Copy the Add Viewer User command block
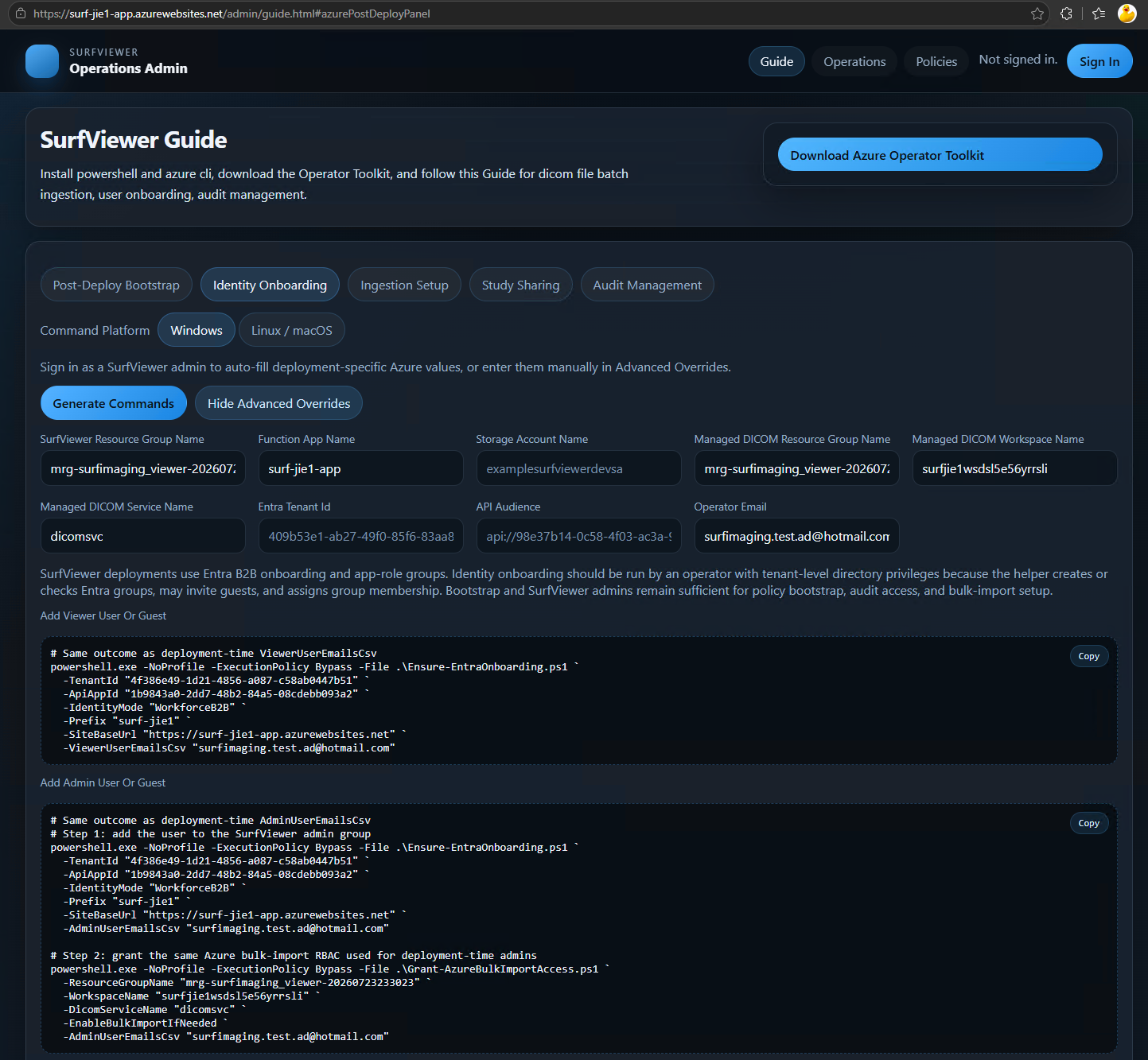This screenshot has width=1148, height=1060. point(1088,656)
